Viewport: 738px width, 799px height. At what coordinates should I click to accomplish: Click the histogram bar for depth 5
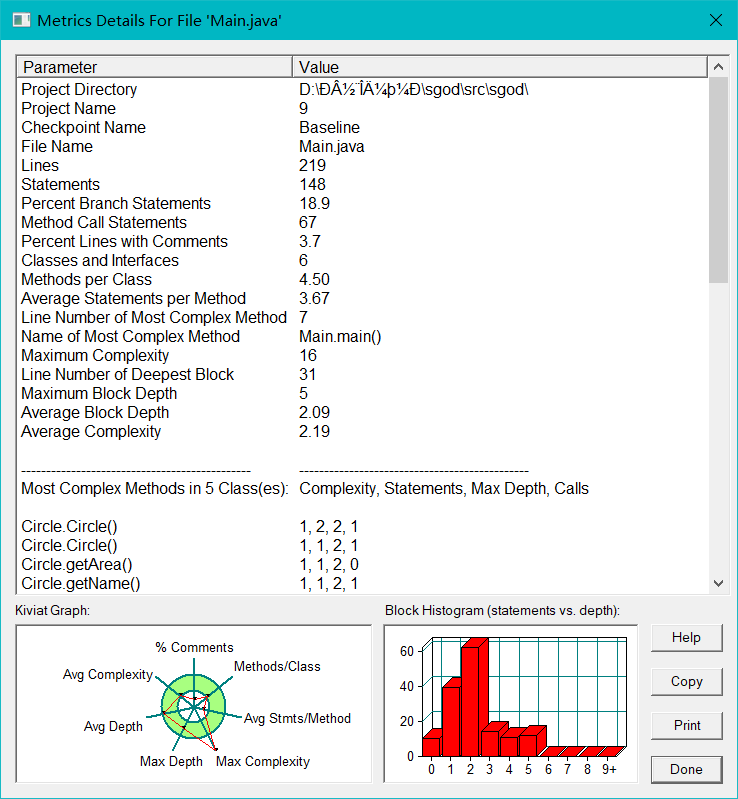click(532, 742)
